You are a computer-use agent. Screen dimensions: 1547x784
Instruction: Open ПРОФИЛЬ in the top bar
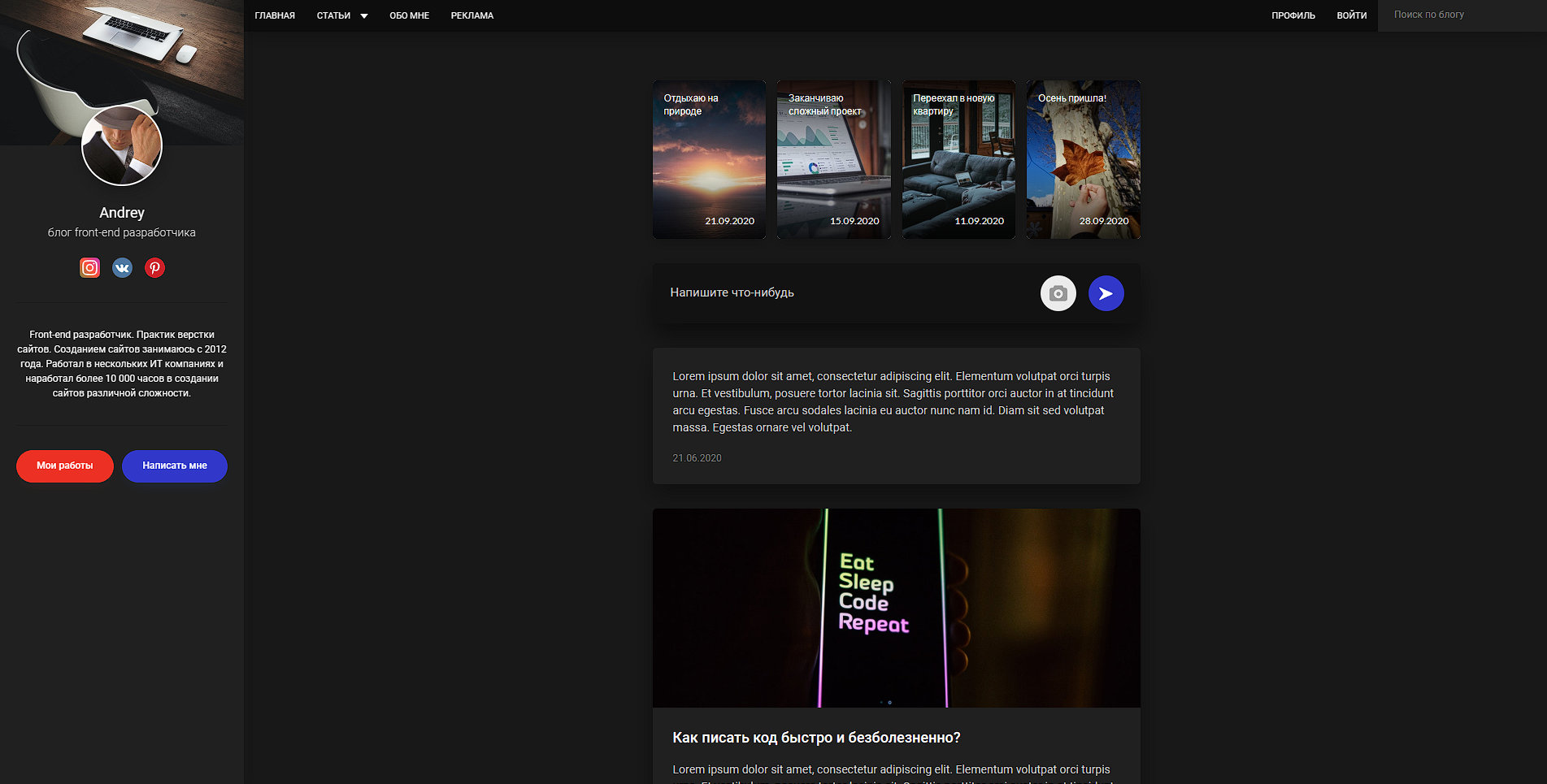[x=1293, y=15]
